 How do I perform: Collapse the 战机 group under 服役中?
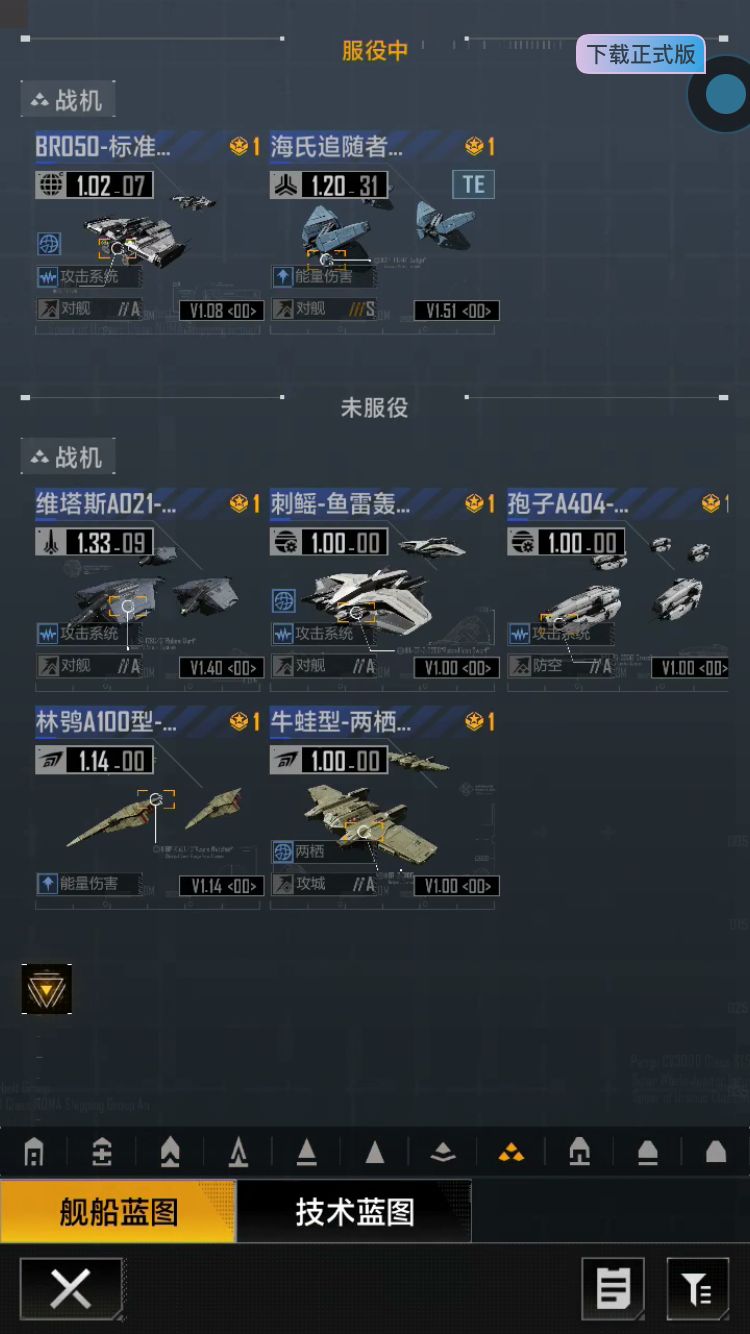point(68,100)
